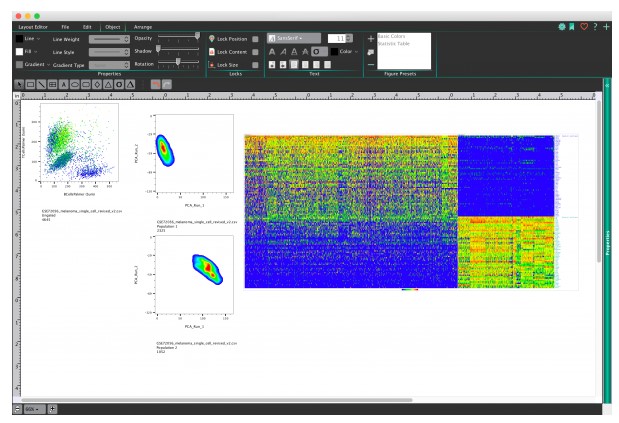Select the bold triangle tool
Screen dimensions: 619x423
tap(130, 84)
